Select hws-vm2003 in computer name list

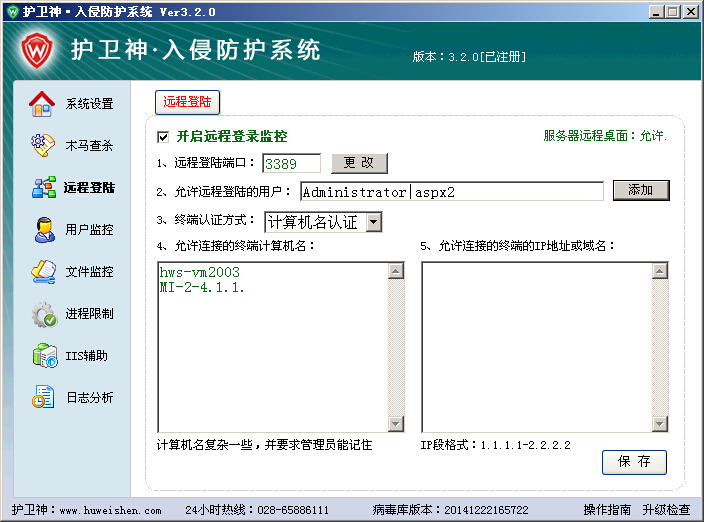(x=200, y=272)
